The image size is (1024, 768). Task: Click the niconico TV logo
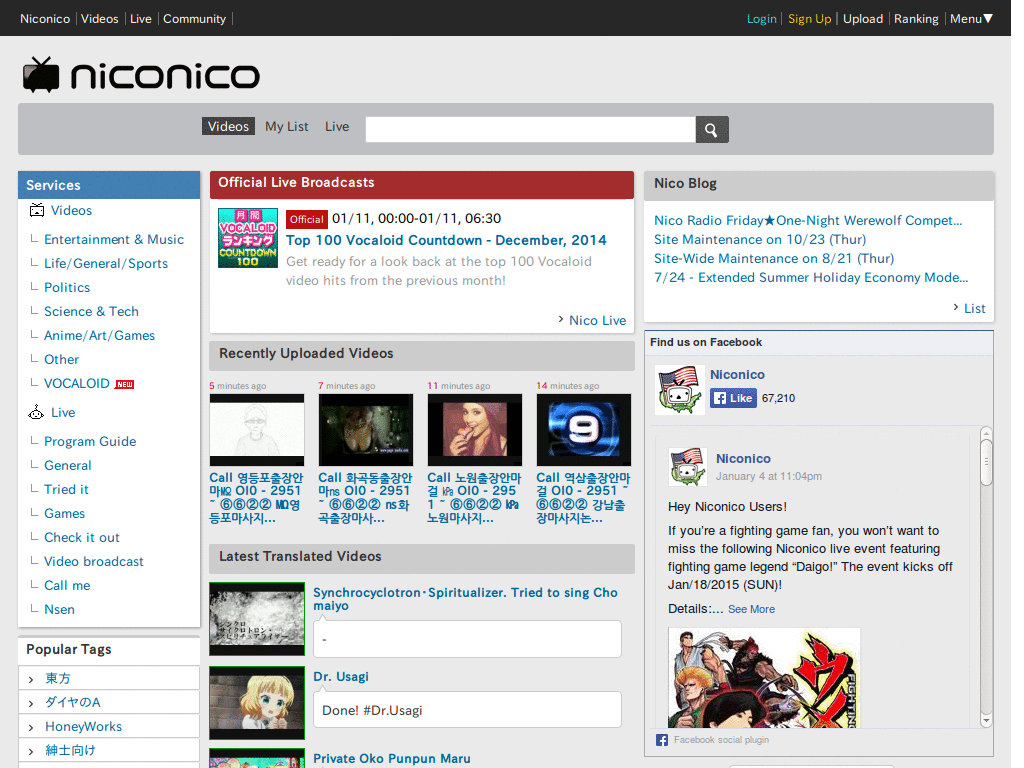tap(141, 74)
